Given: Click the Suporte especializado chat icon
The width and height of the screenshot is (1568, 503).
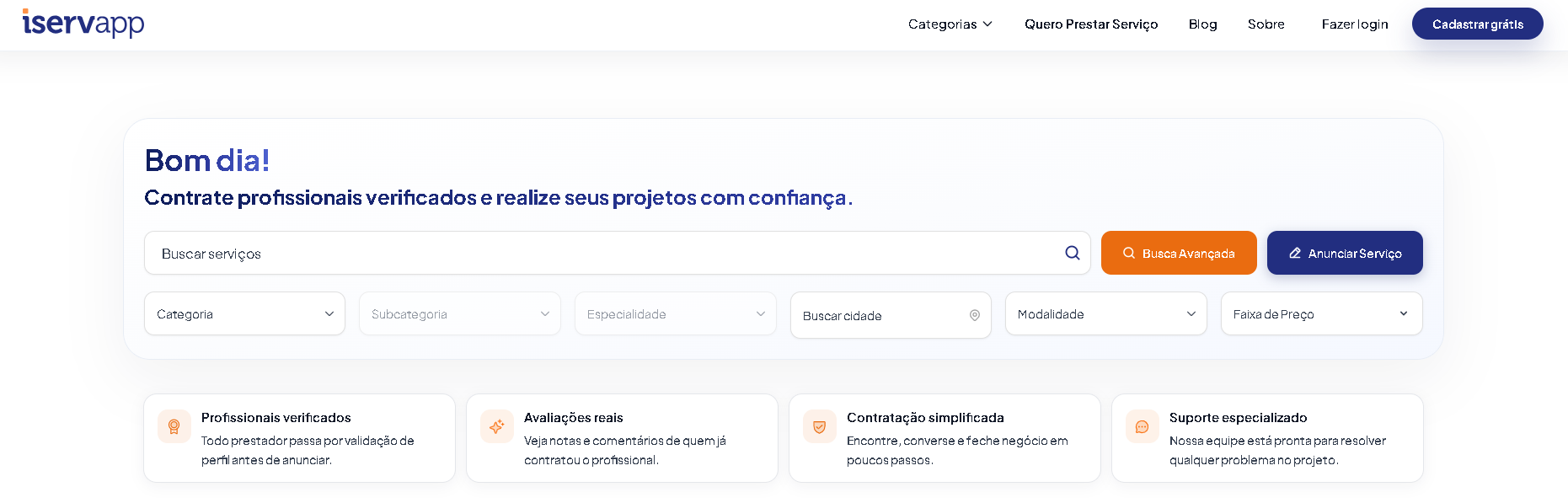Looking at the screenshot, I should click(1143, 426).
